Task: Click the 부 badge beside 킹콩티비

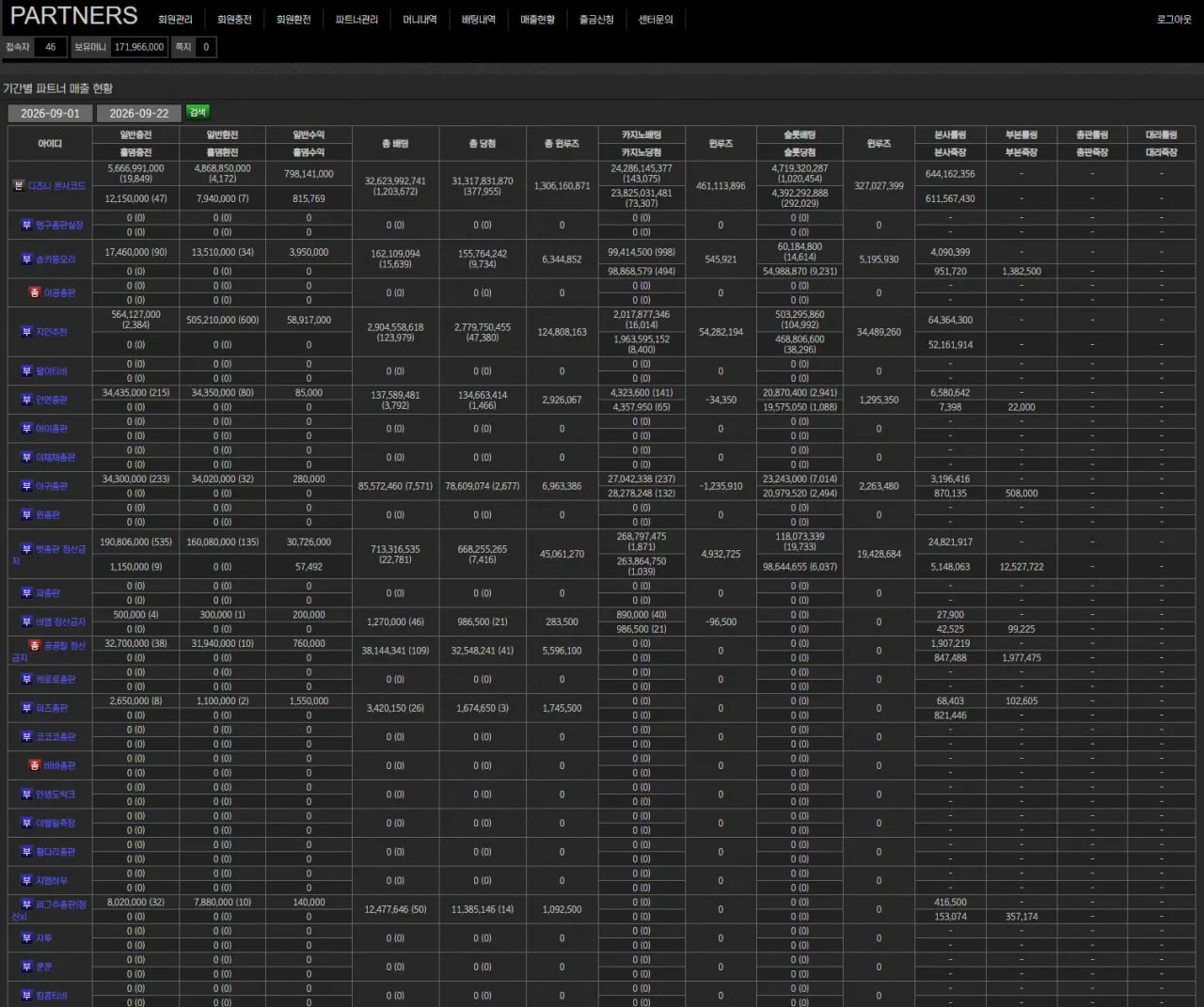Action: tap(26, 995)
